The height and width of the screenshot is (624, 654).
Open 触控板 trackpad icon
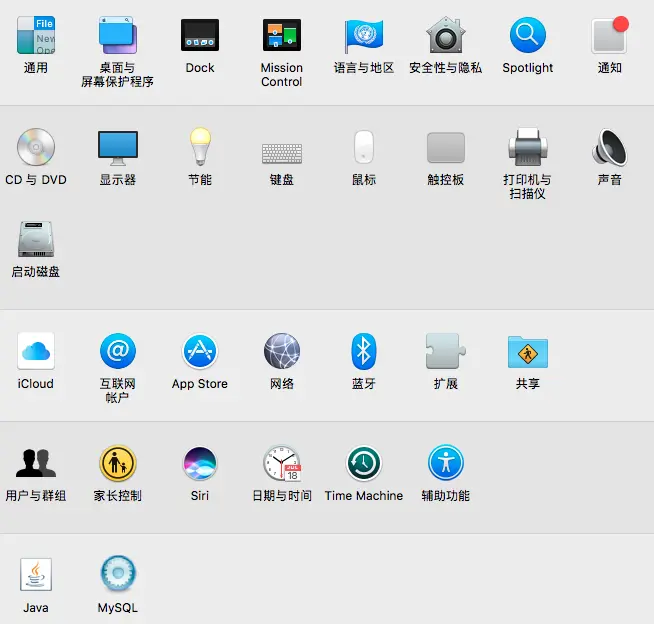(446, 148)
